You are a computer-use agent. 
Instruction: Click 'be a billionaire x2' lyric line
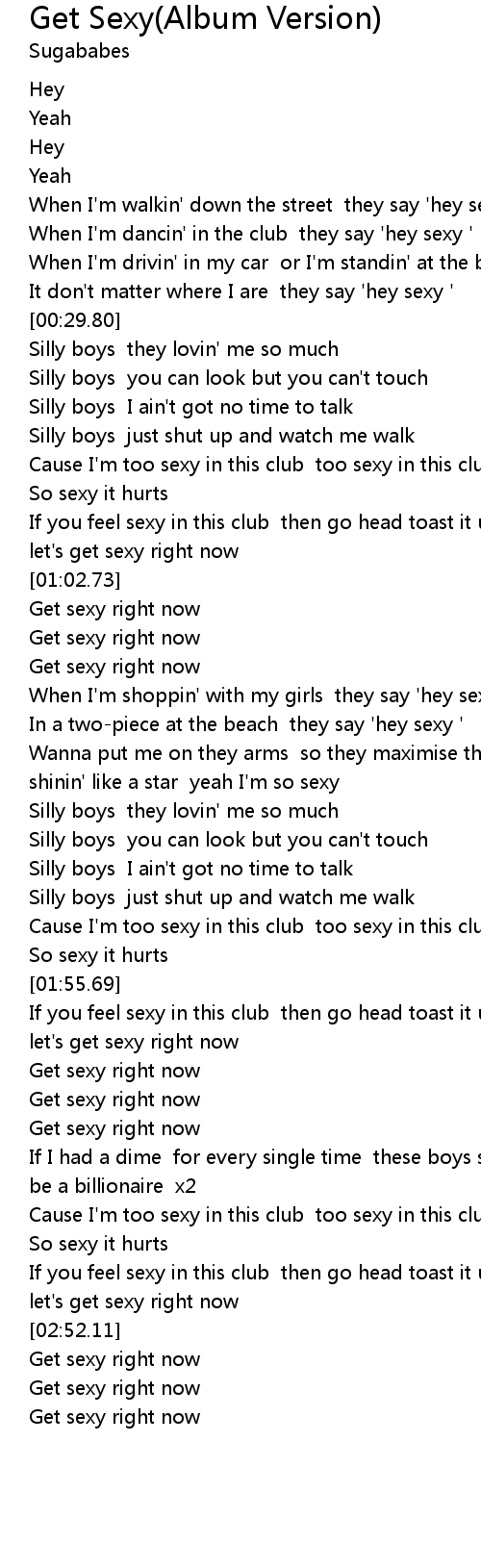[x=114, y=1186]
